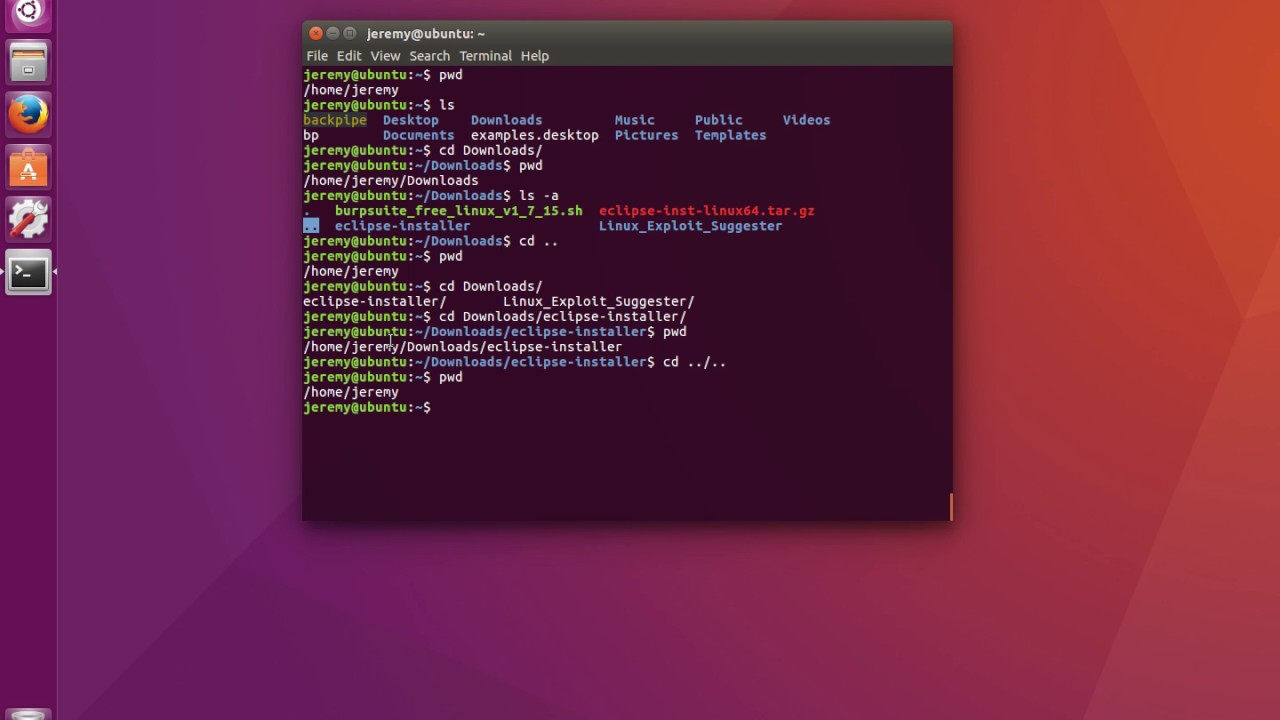Launch the Files manager from the dock
Viewport: 1280px width, 720px height.
(x=28, y=62)
